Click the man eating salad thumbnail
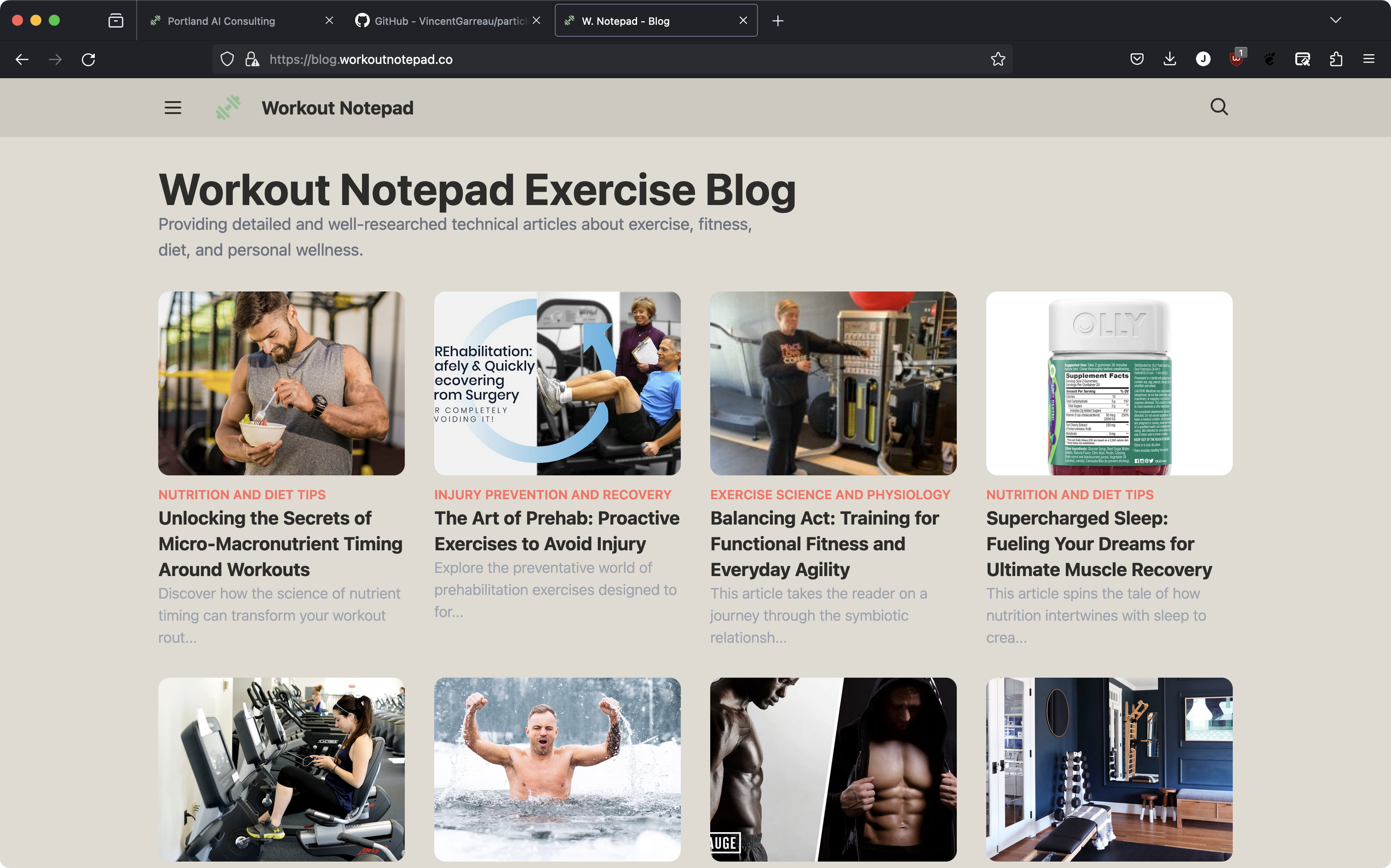Viewport: 1391px width, 868px height. coord(282,383)
